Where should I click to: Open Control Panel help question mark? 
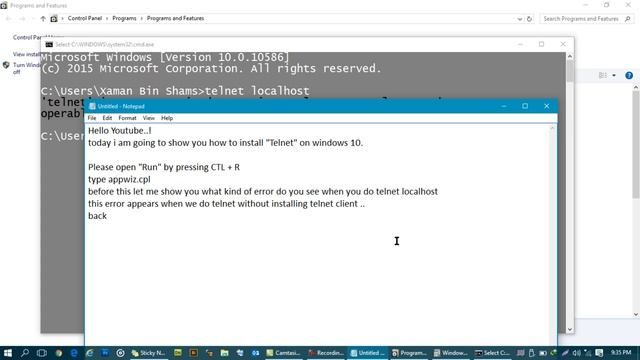click(x=629, y=76)
